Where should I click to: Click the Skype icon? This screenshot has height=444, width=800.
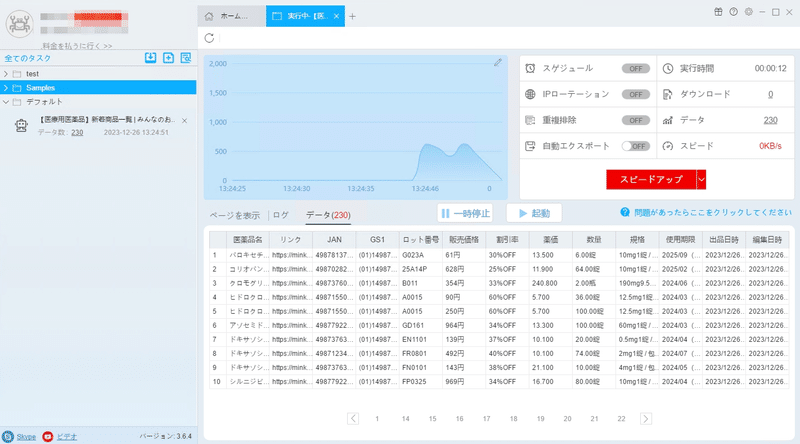(8, 437)
